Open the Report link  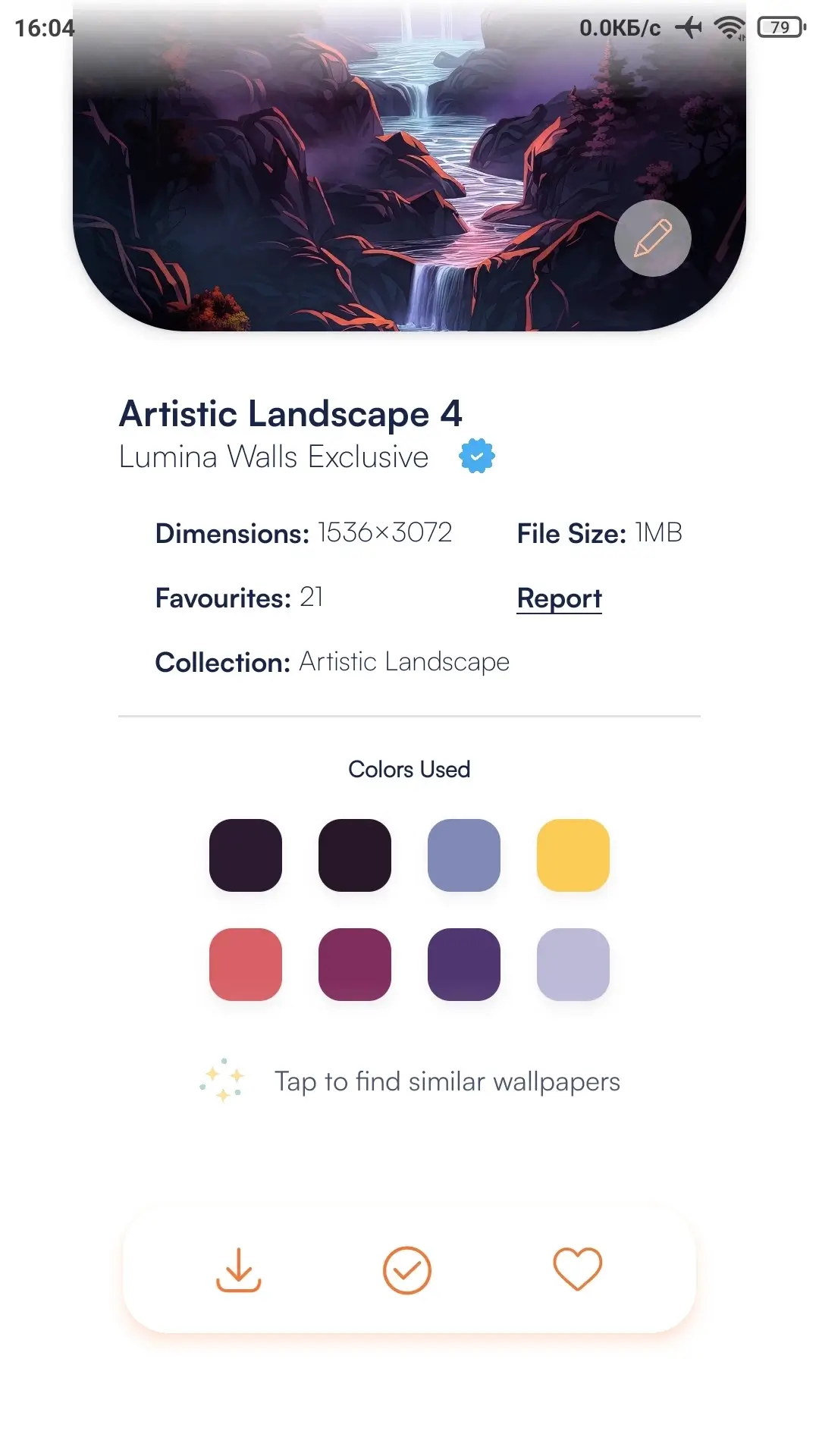(559, 598)
